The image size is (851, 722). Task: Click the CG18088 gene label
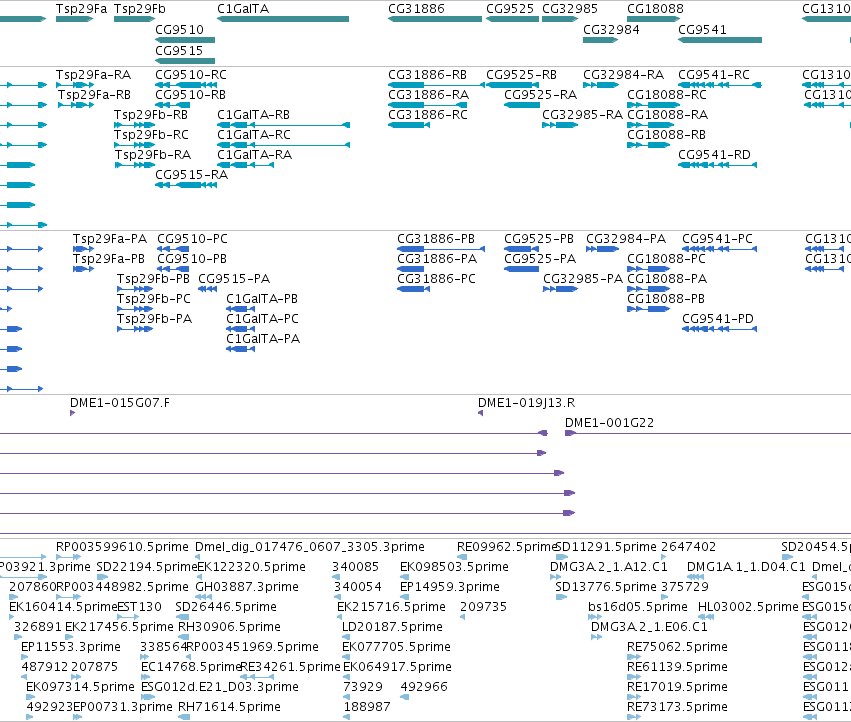655,9
